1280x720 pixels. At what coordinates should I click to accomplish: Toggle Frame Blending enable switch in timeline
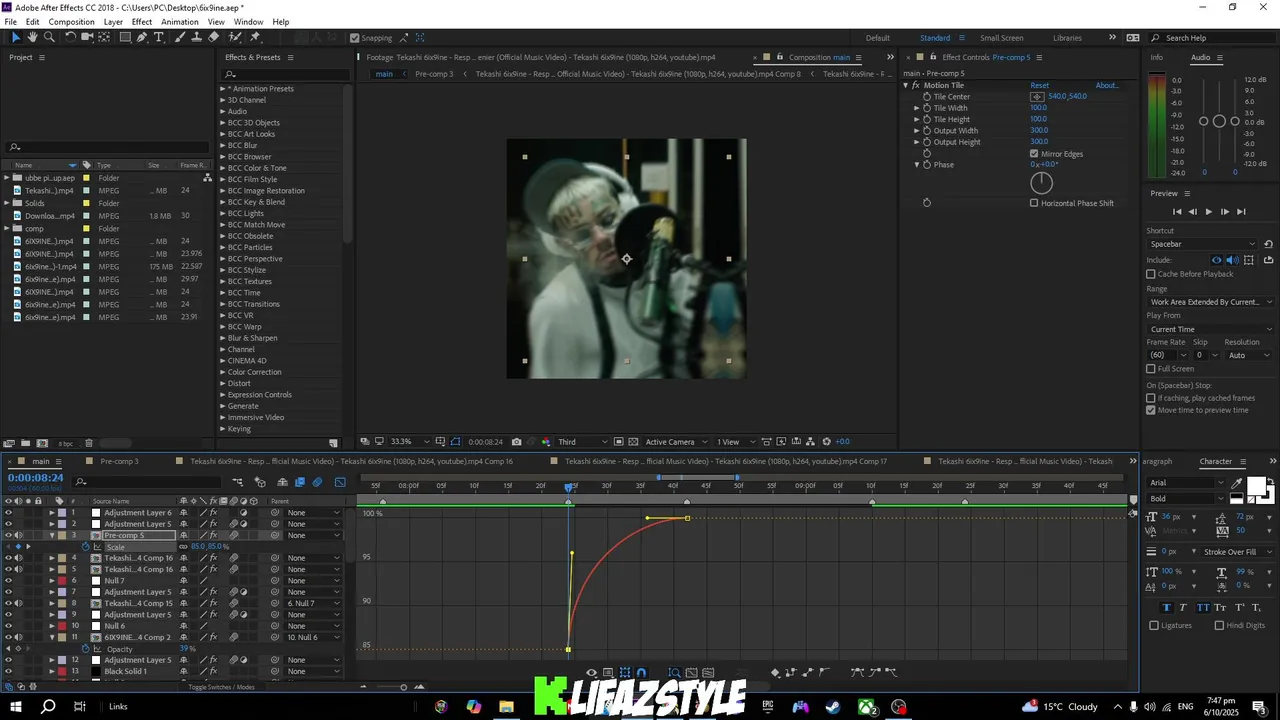coord(299,482)
